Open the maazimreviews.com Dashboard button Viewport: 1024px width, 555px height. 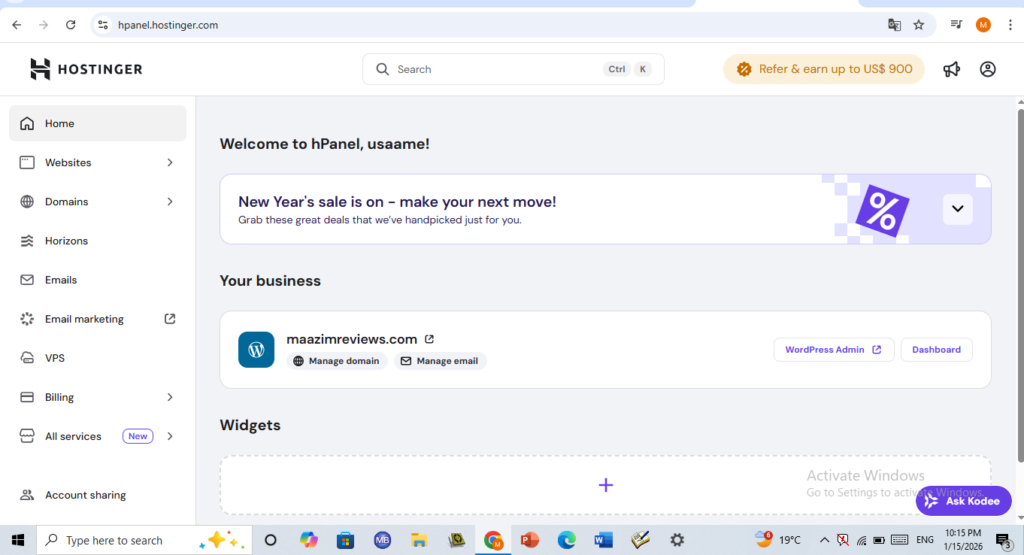[x=936, y=349]
